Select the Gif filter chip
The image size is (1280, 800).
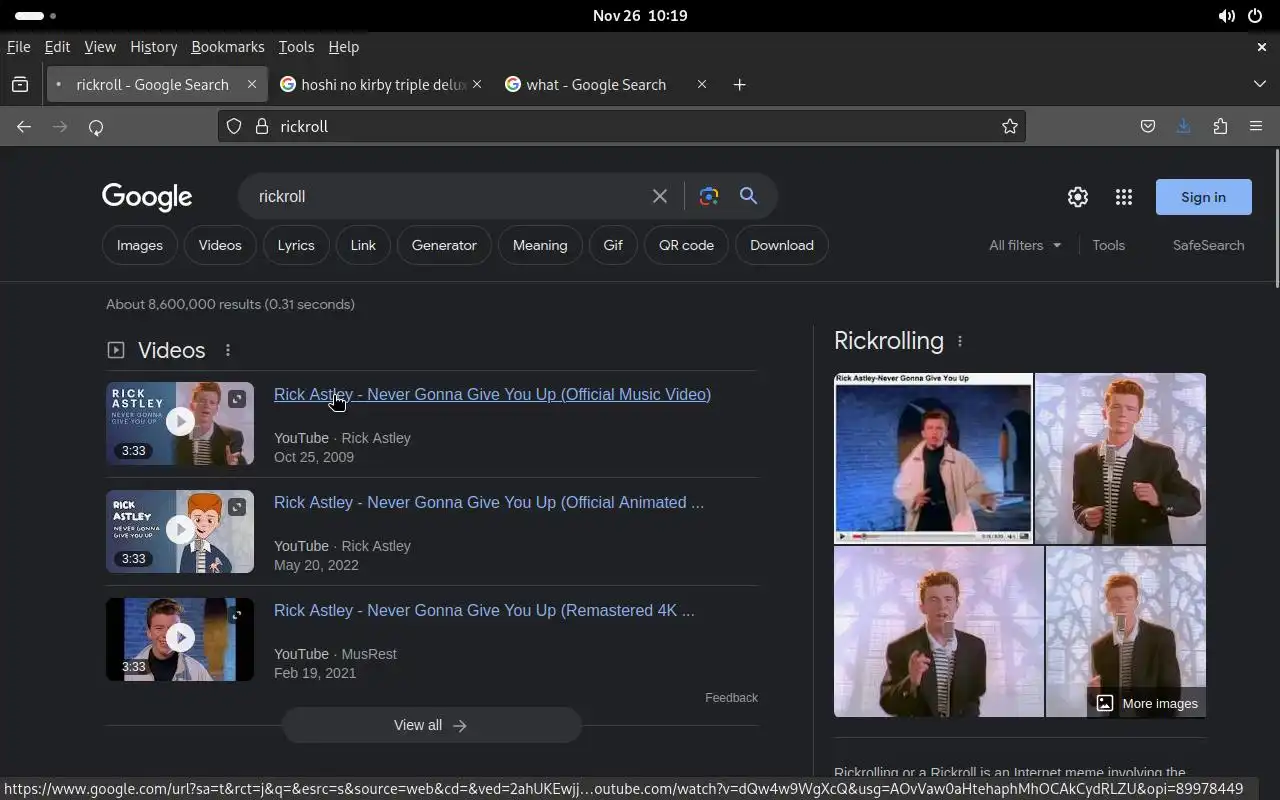click(613, 245)
